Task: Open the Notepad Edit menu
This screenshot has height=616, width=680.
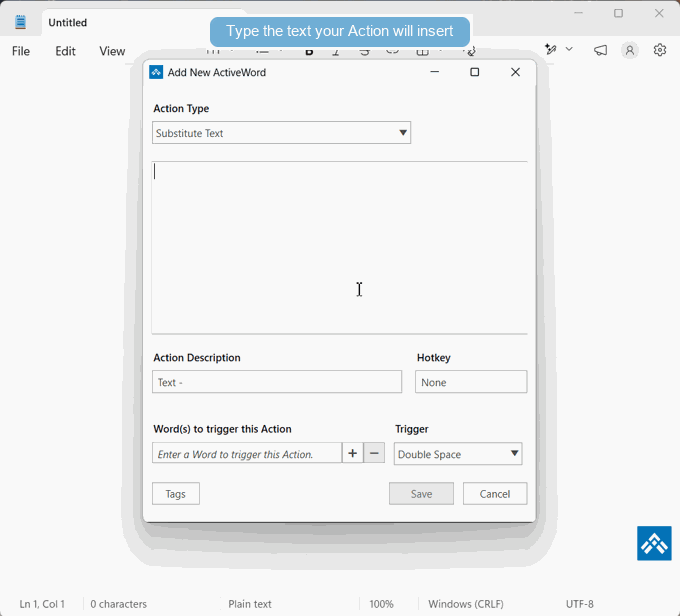Action: point(65,51)
